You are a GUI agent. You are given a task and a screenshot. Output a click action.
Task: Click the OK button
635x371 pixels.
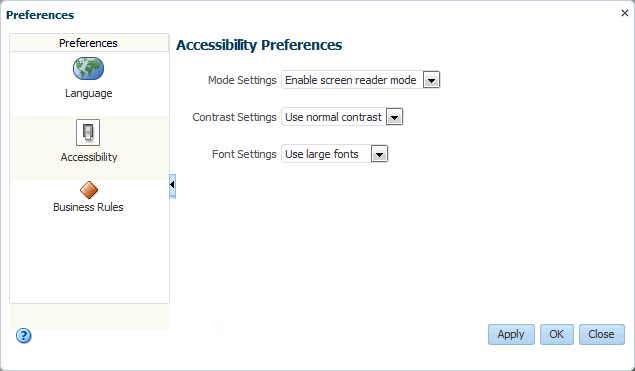tap(556, 334)
